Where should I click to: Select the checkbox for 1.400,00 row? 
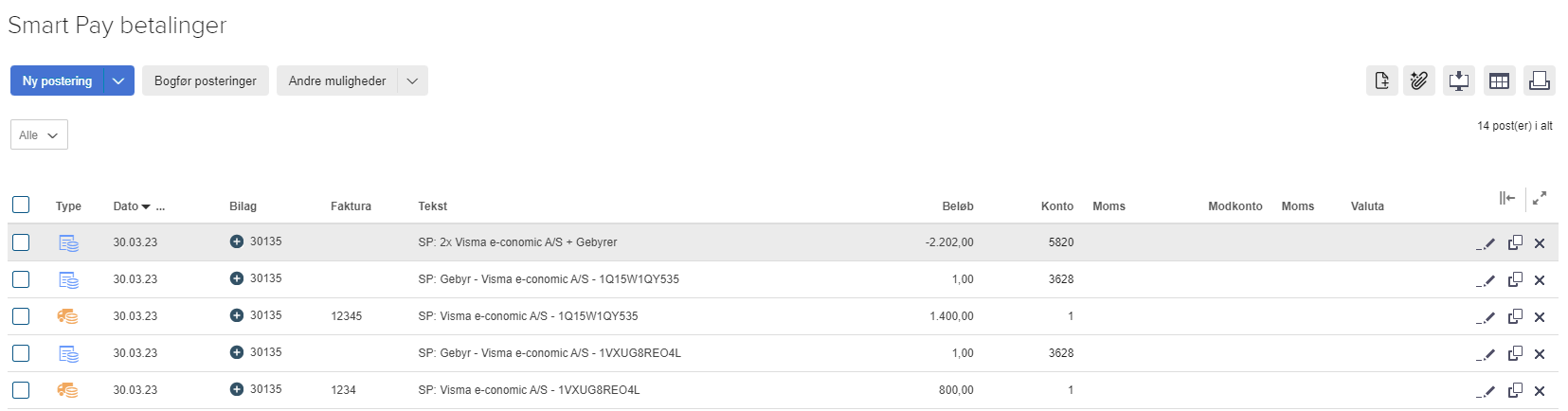tap(21, 316)
